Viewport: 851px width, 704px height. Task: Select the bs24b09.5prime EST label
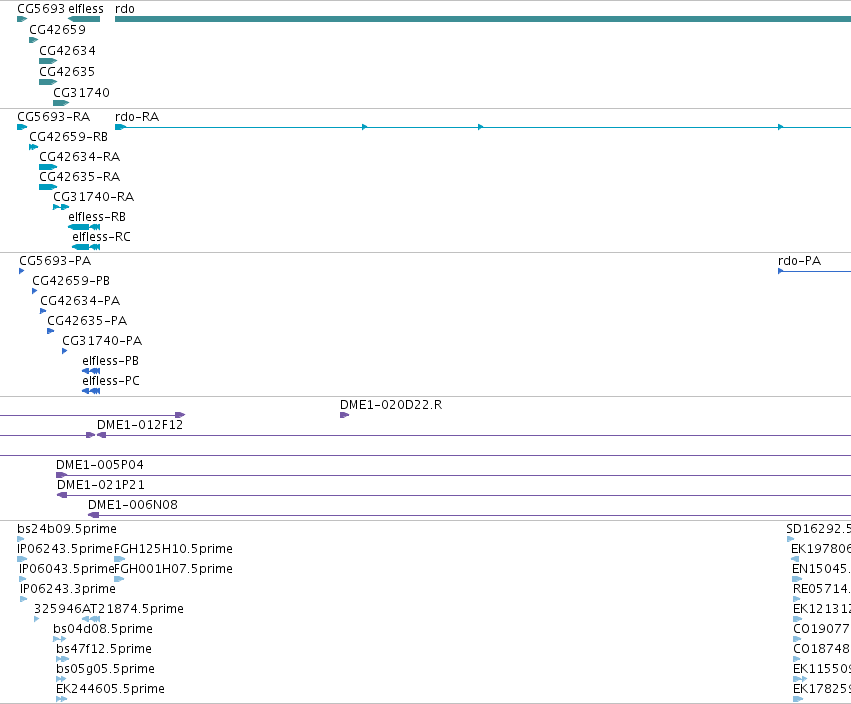67,529
